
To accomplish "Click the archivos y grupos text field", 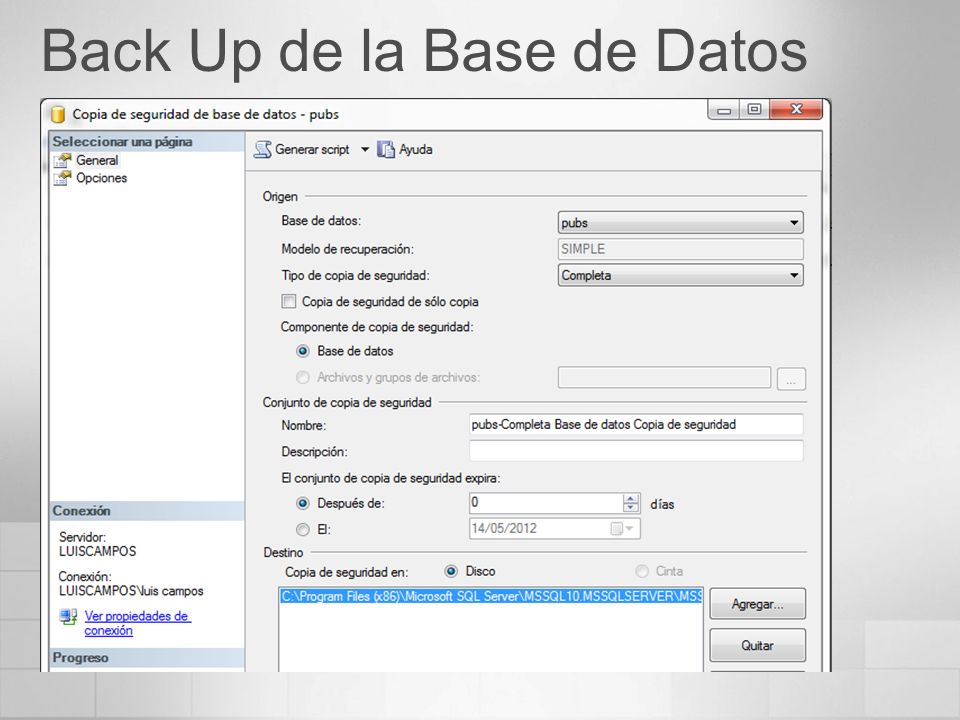I will point(664,377).
